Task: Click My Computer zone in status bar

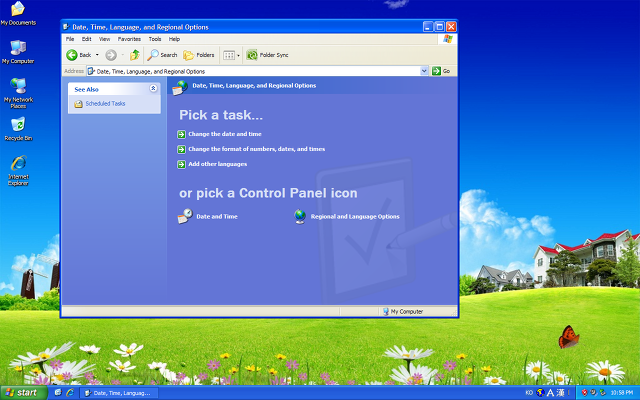Action: (403, 311)
